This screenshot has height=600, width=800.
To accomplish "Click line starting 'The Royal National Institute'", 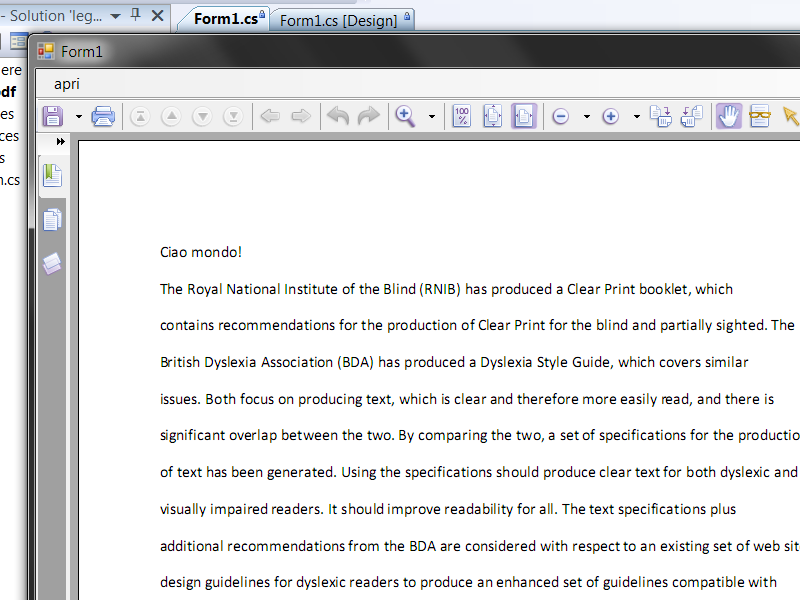I will (446, 289).
